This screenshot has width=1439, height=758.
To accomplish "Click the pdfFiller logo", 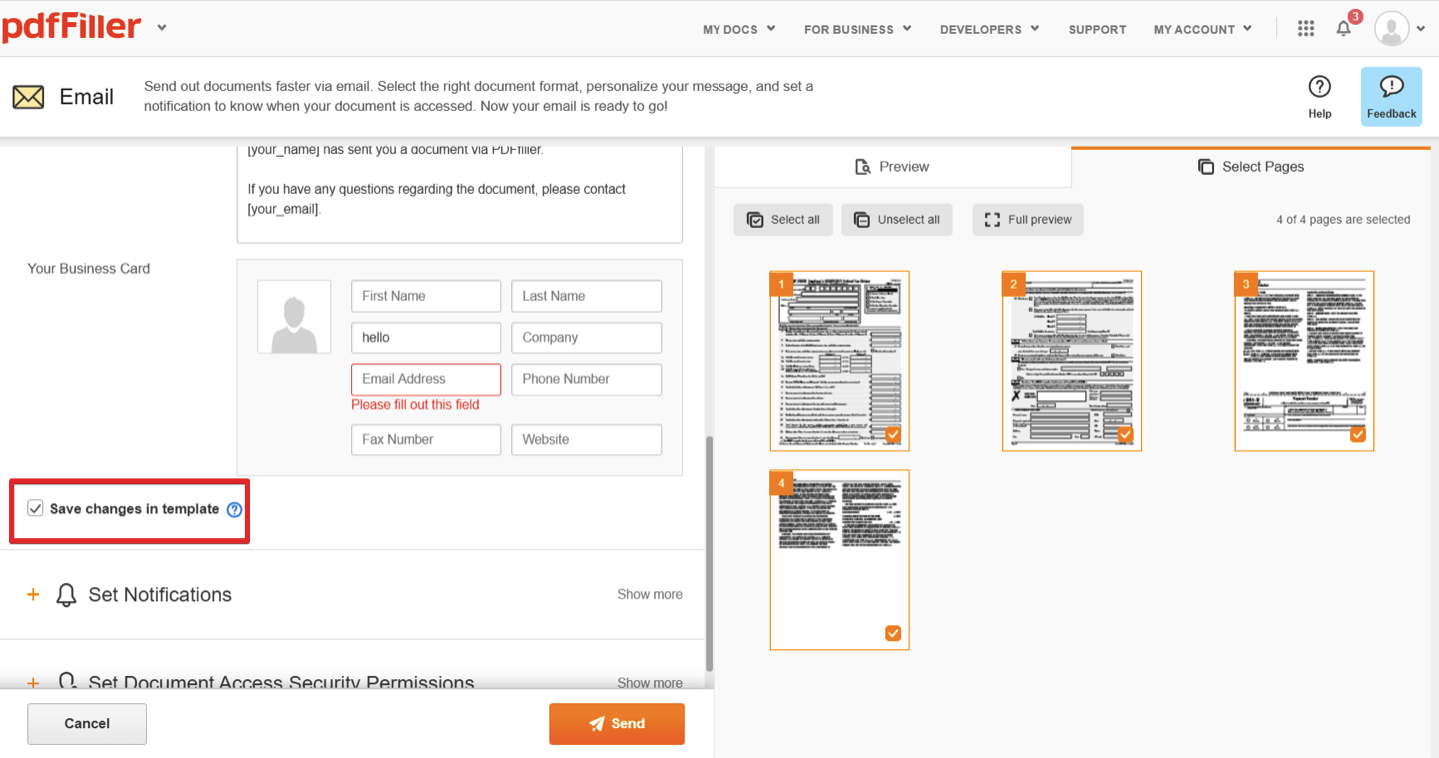I will click(72, 27).
